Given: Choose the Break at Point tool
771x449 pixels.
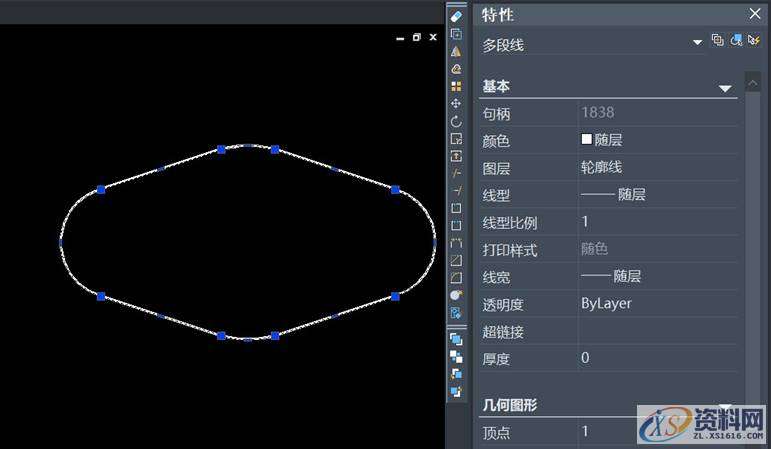Looking at the screenshot, I should click(x=456, y=208).
